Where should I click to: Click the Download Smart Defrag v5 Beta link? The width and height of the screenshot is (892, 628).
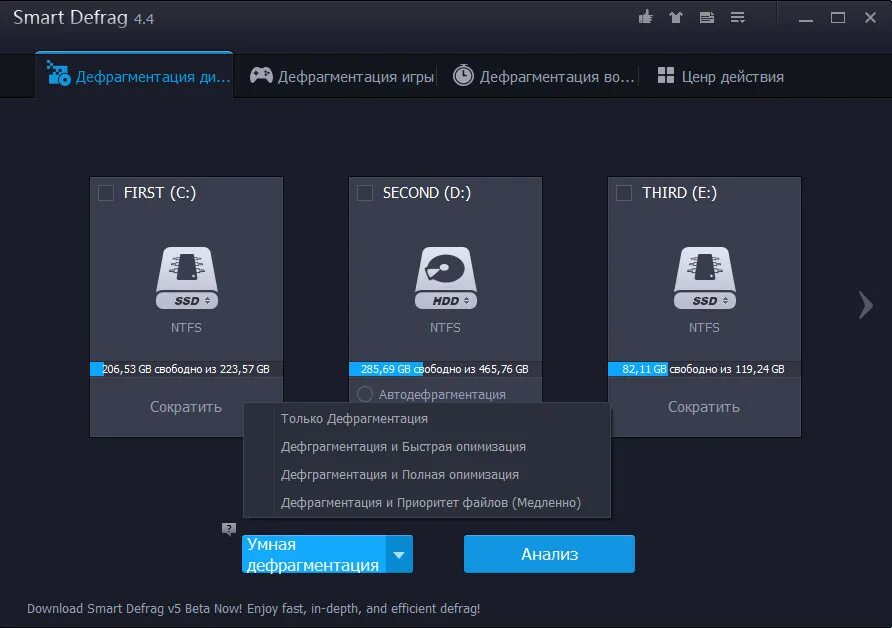[x=254, y=609]
